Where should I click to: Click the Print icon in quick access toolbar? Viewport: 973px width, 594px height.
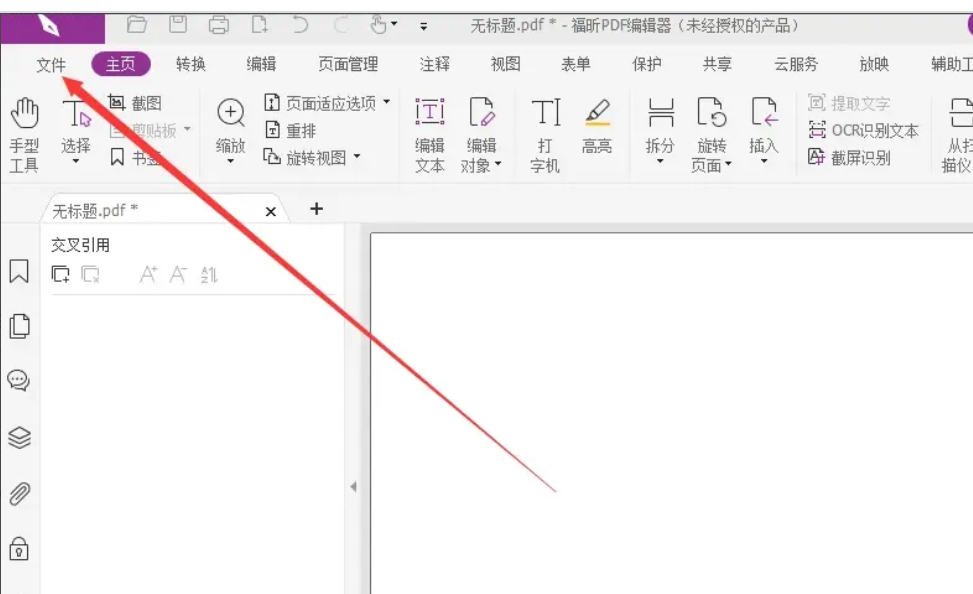(218, 25)
